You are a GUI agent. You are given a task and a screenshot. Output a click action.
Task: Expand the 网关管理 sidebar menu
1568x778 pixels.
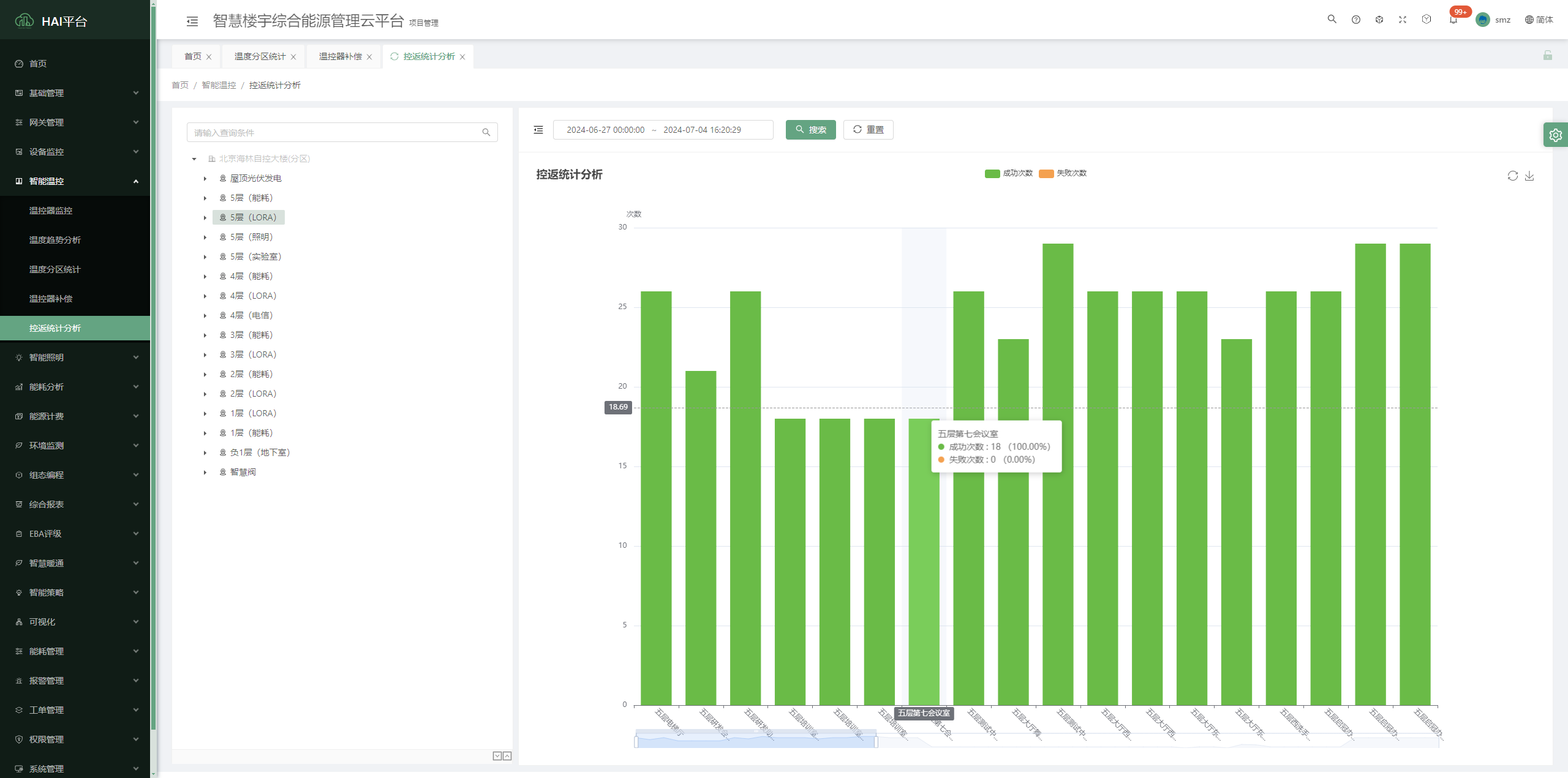click(75, 122)
